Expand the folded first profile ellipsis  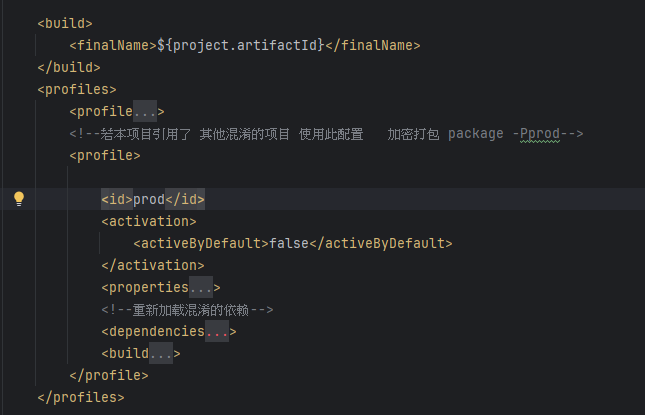pyautogui.click(x=145, y=111)
